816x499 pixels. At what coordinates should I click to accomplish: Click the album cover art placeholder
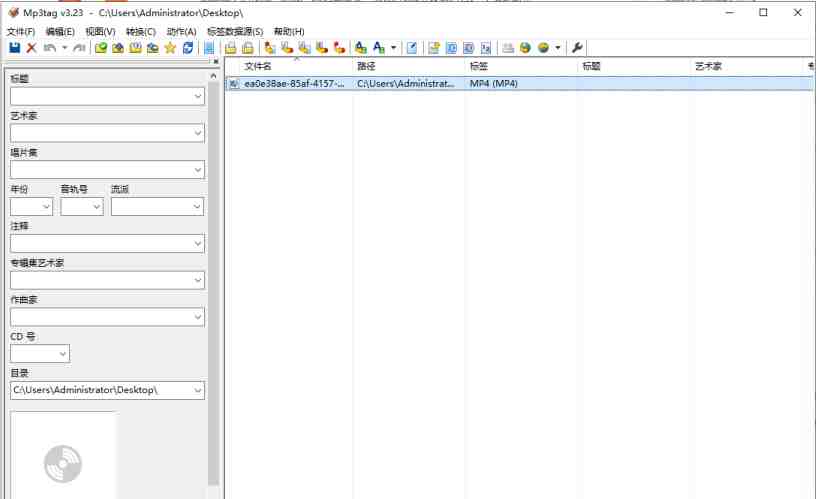click(x=63, y=457)
